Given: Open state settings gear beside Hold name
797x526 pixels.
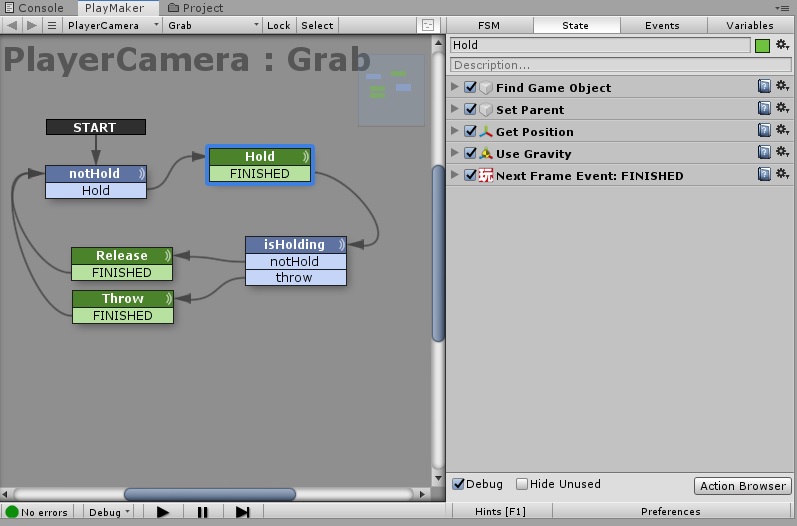Looking at the screenshot, I should pos(782,45).
